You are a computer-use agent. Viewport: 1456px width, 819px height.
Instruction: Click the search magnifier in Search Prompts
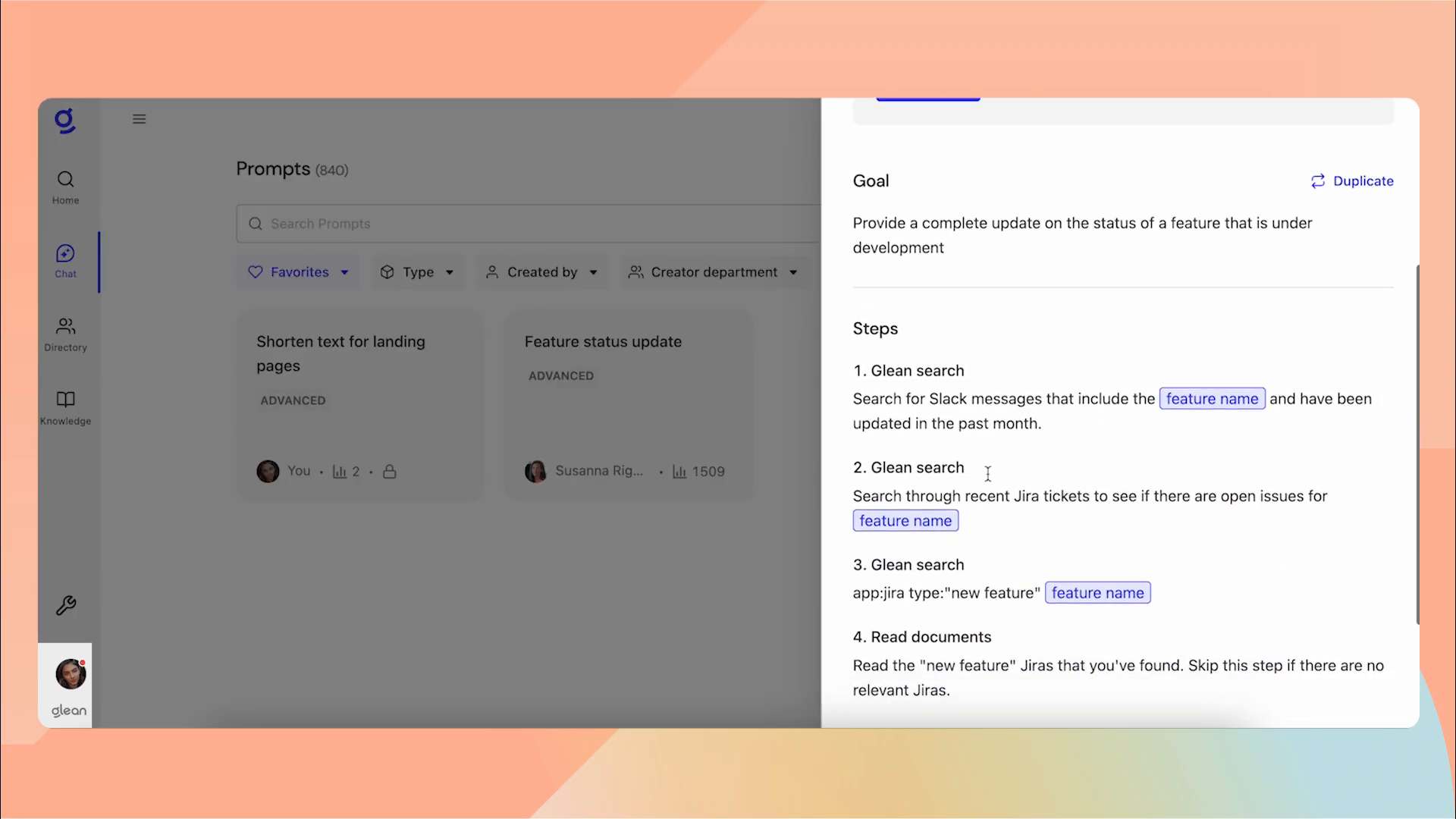(x=256, y=224)
